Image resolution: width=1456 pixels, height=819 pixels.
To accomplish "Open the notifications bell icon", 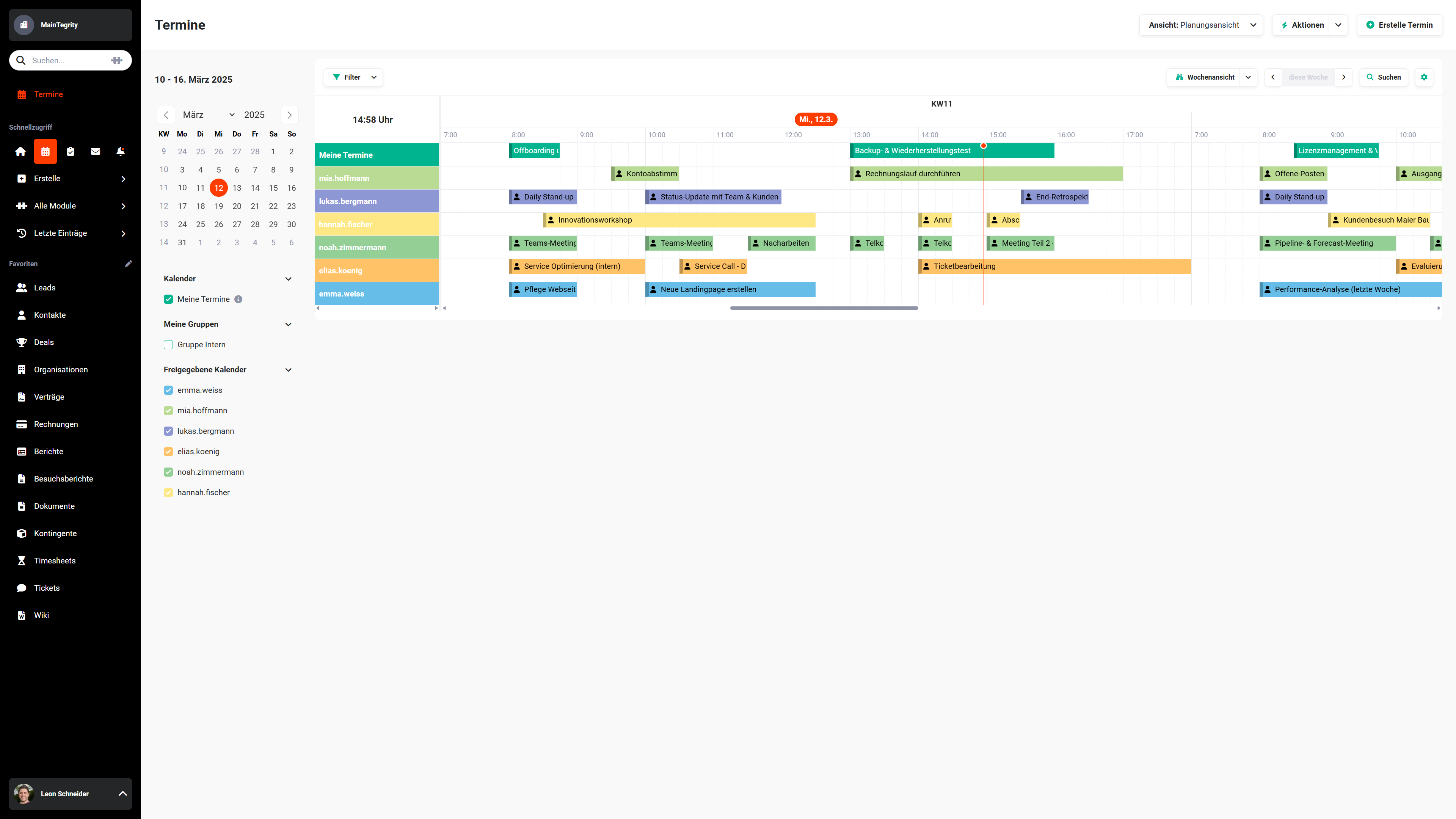I will pos(121,152).
